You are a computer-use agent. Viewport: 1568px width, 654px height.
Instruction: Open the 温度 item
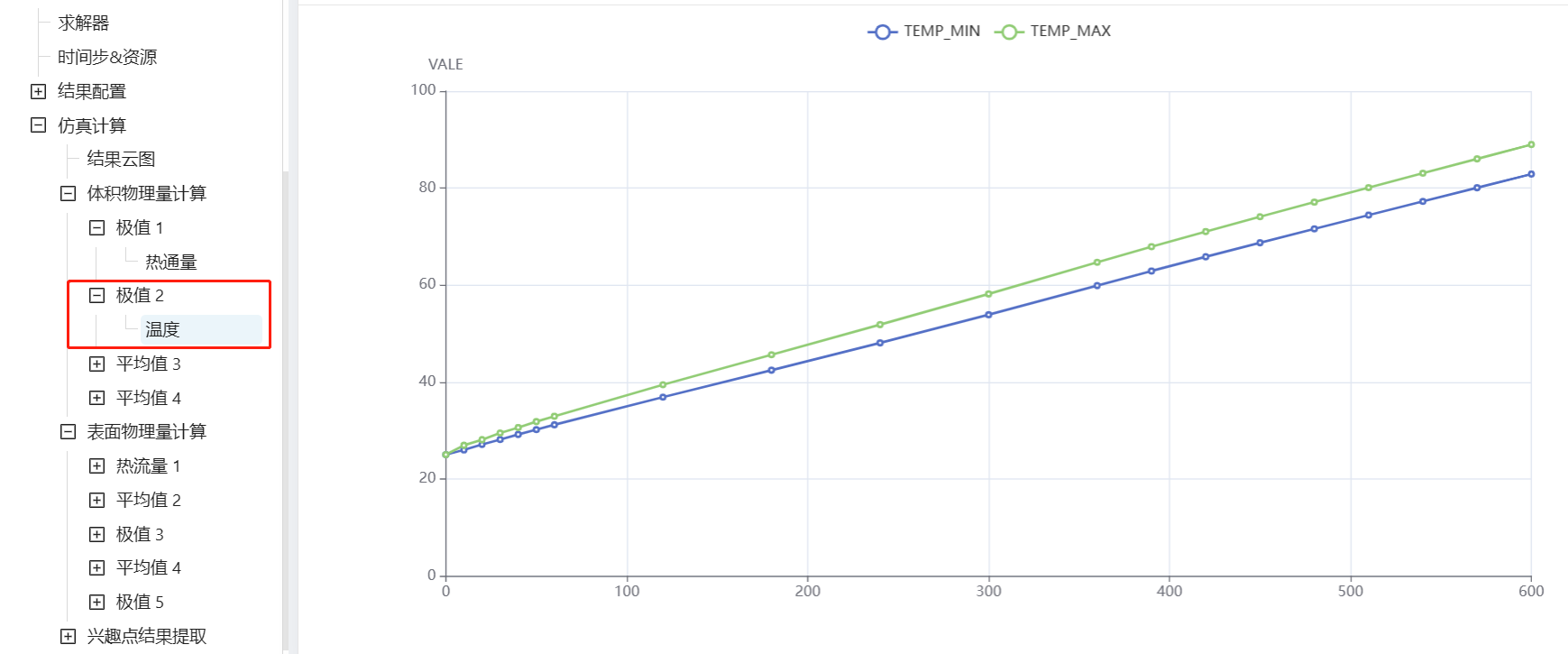pyautogui.click(x=162, y=329)
